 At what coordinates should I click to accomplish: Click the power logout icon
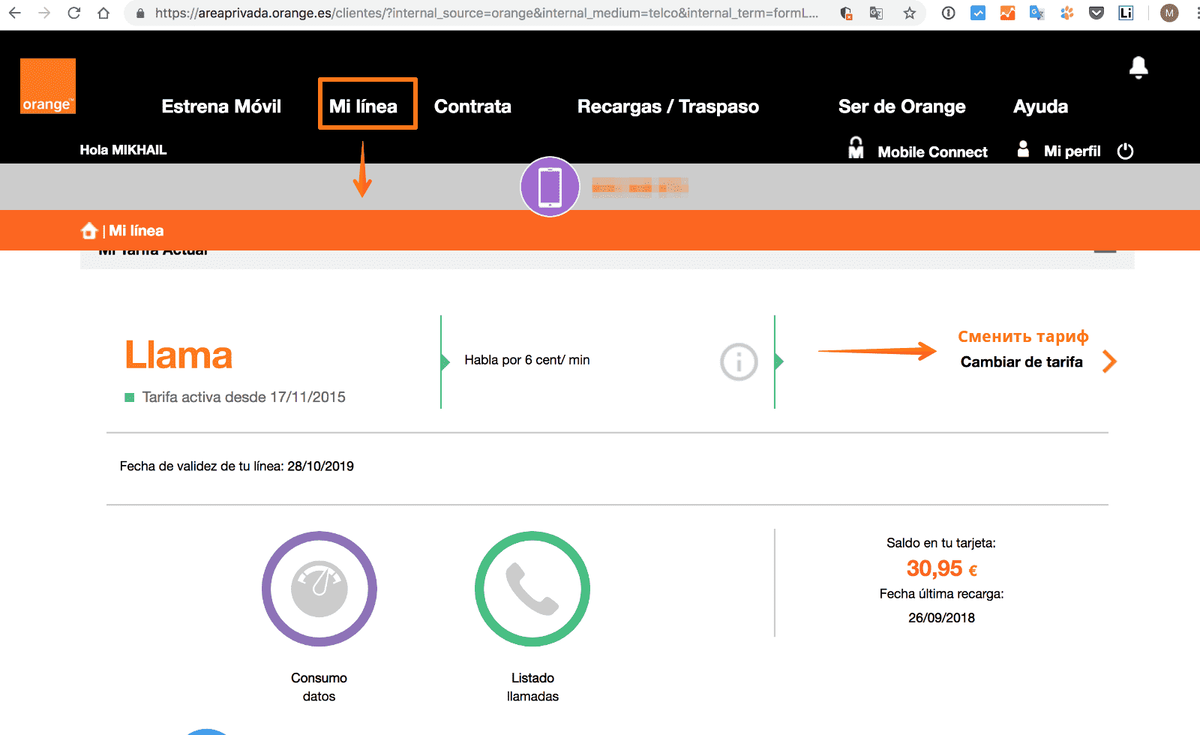point(1125,152)
